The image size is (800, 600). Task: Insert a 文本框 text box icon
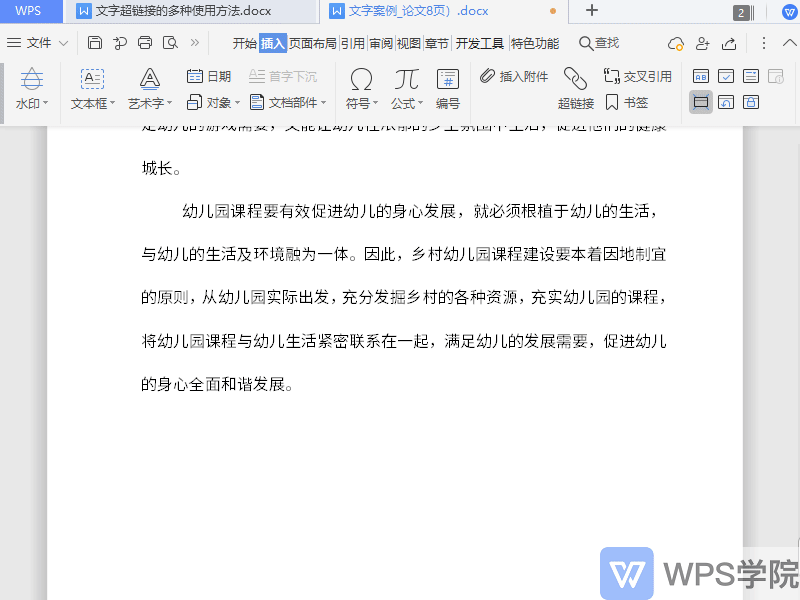tap(92, 80)
